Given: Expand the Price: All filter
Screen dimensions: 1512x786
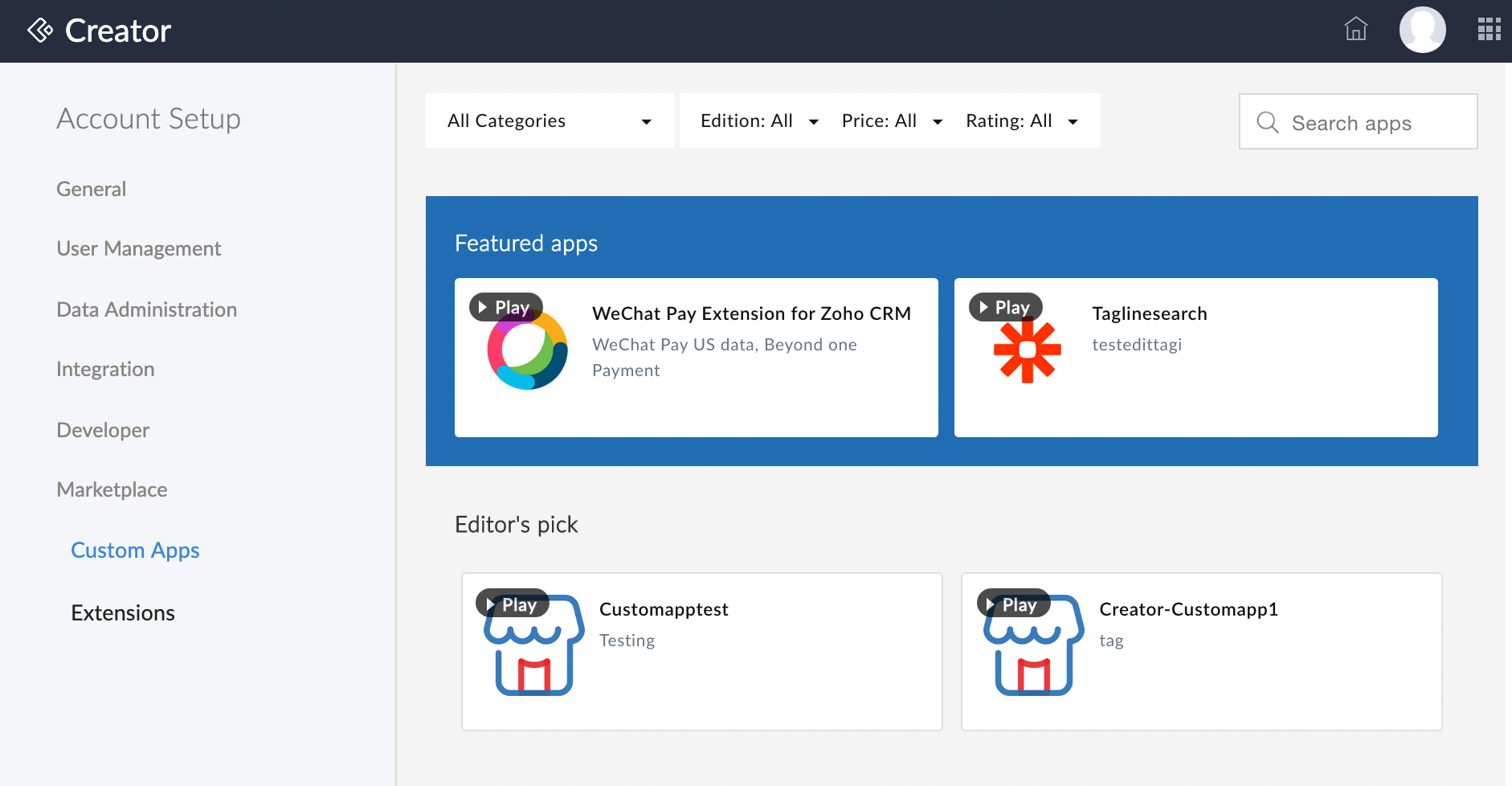Looking at the screenshot, I should click(x=892, y=121).
